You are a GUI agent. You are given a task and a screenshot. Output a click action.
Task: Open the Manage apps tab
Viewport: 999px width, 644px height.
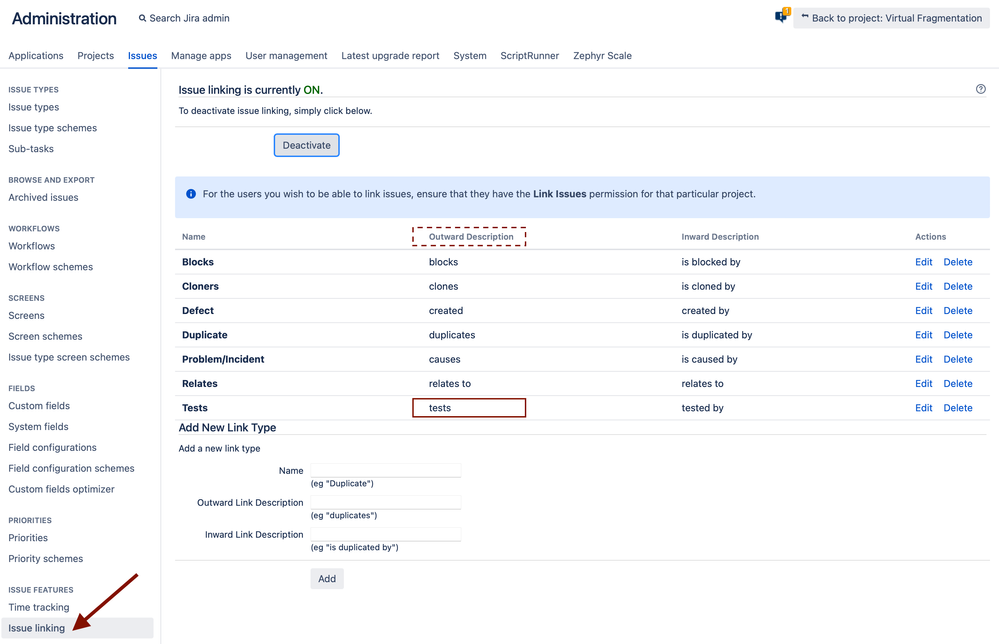pyautogui.click(x=201, y=55)
